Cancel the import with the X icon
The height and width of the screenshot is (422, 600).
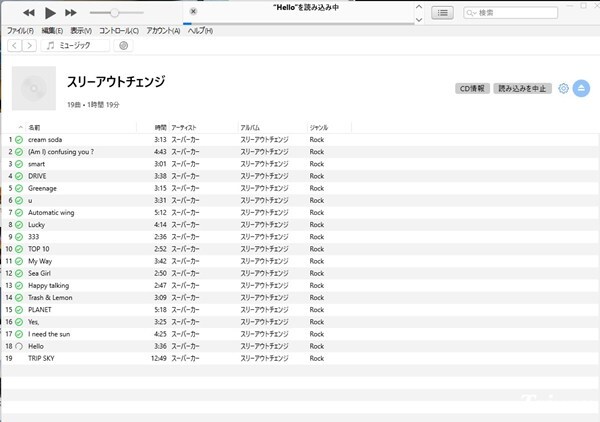tap(193, 11)
